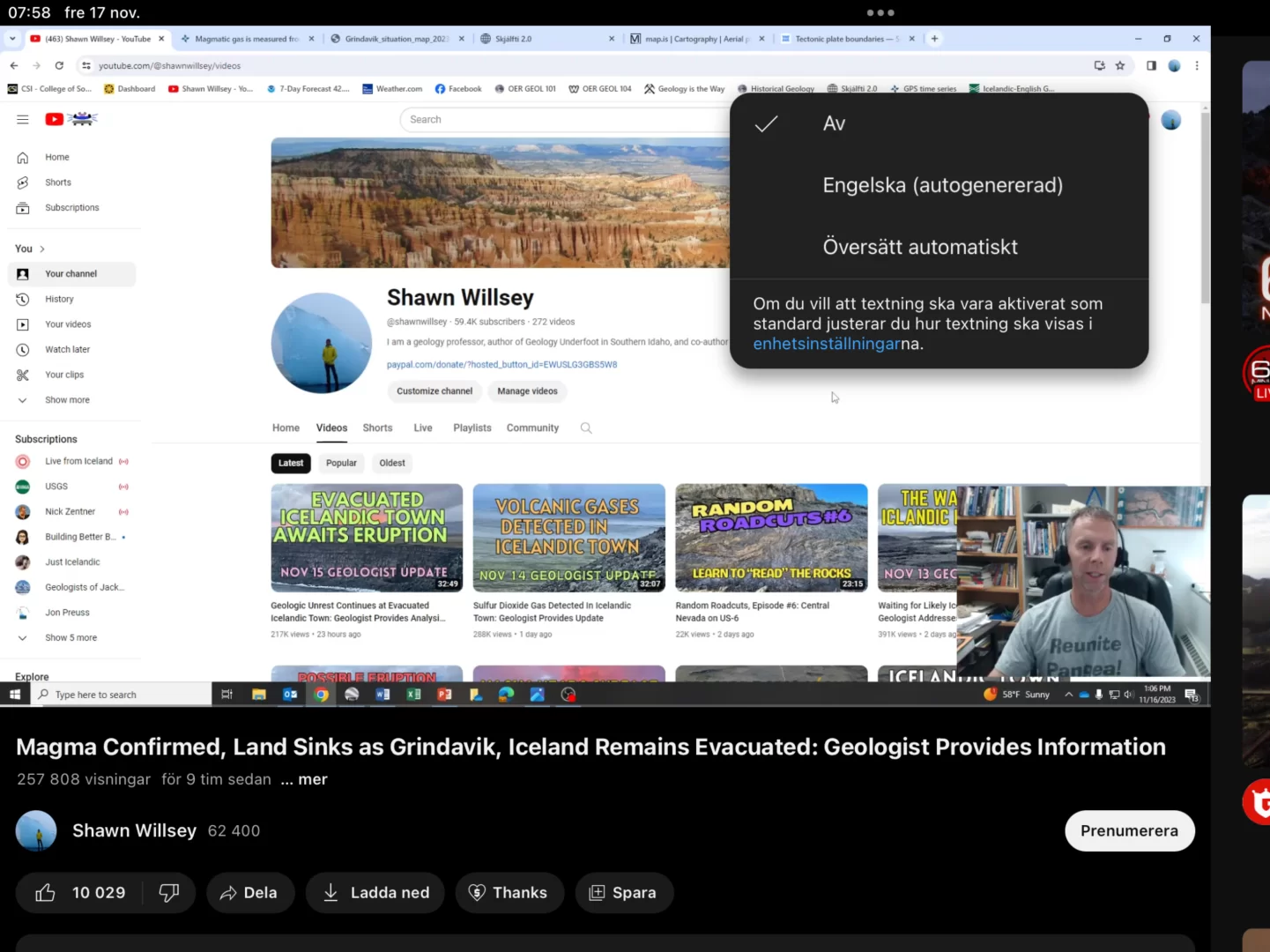
Task: Like the video with the thumbs up icon
Action: click(x=46, y=893)
